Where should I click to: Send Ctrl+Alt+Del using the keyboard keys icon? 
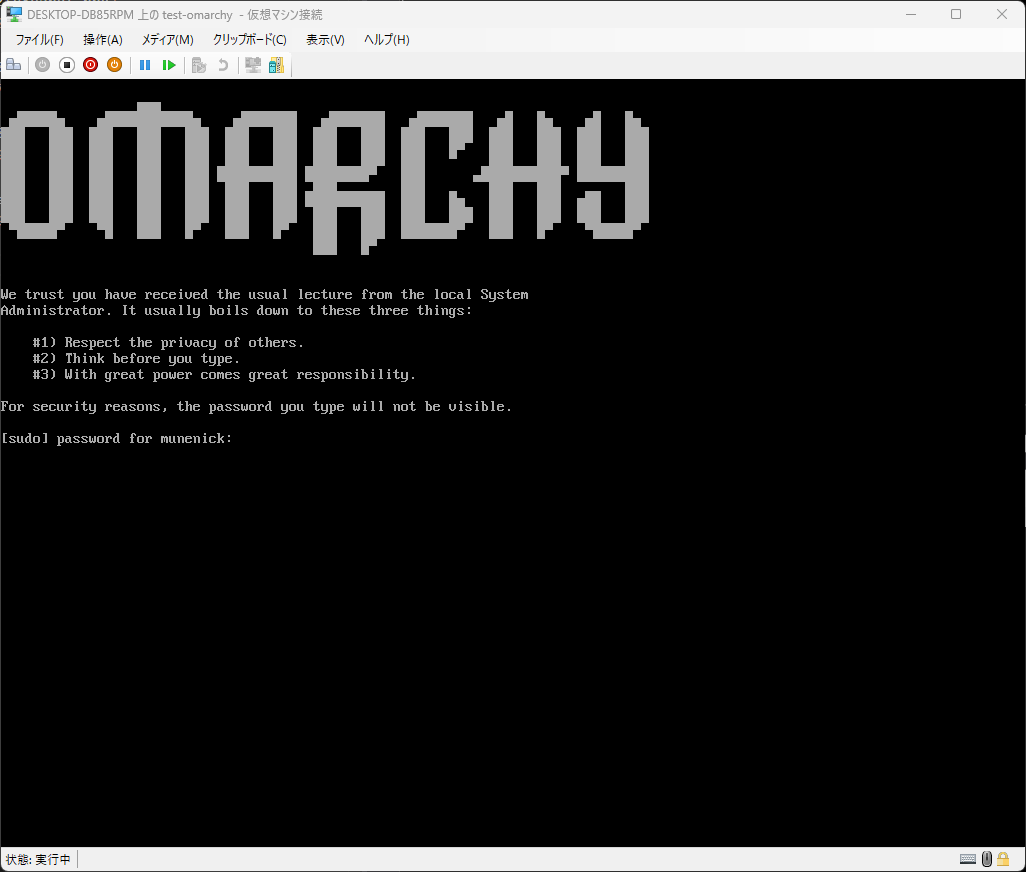[x=14, y=65]
